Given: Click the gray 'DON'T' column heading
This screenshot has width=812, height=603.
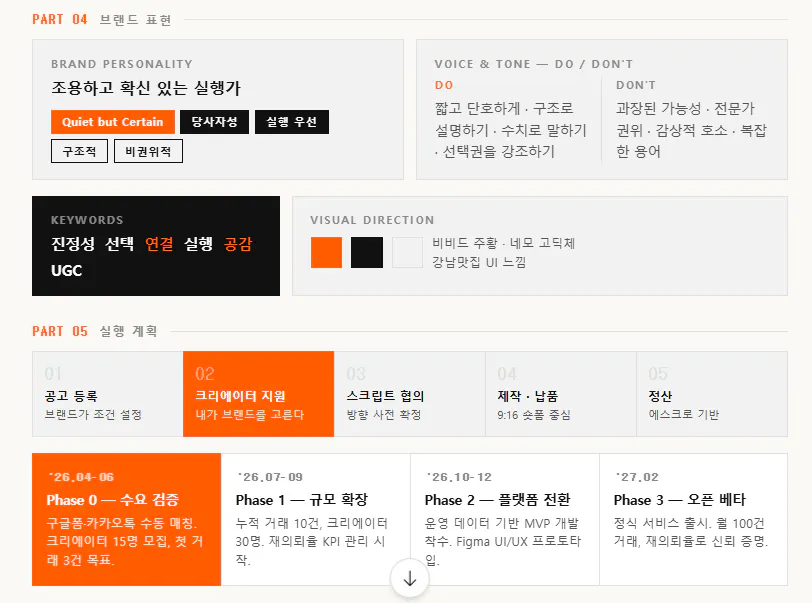Looking at the screenshot, I should pos(636,85).
